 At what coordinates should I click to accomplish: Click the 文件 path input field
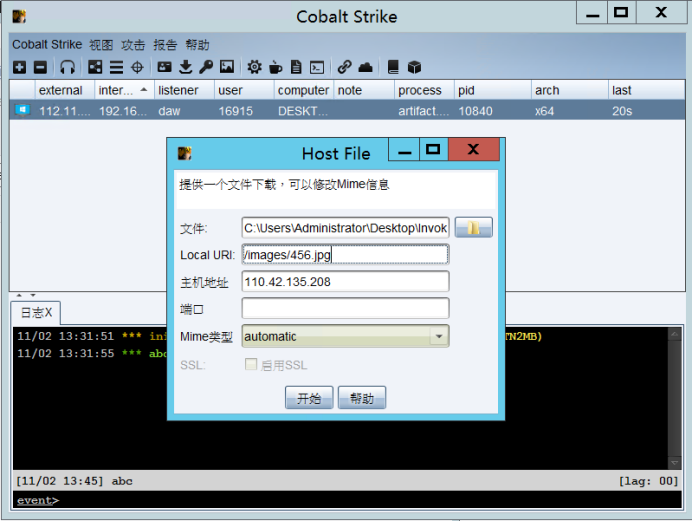pyautogui.click(x=346, y=228)
